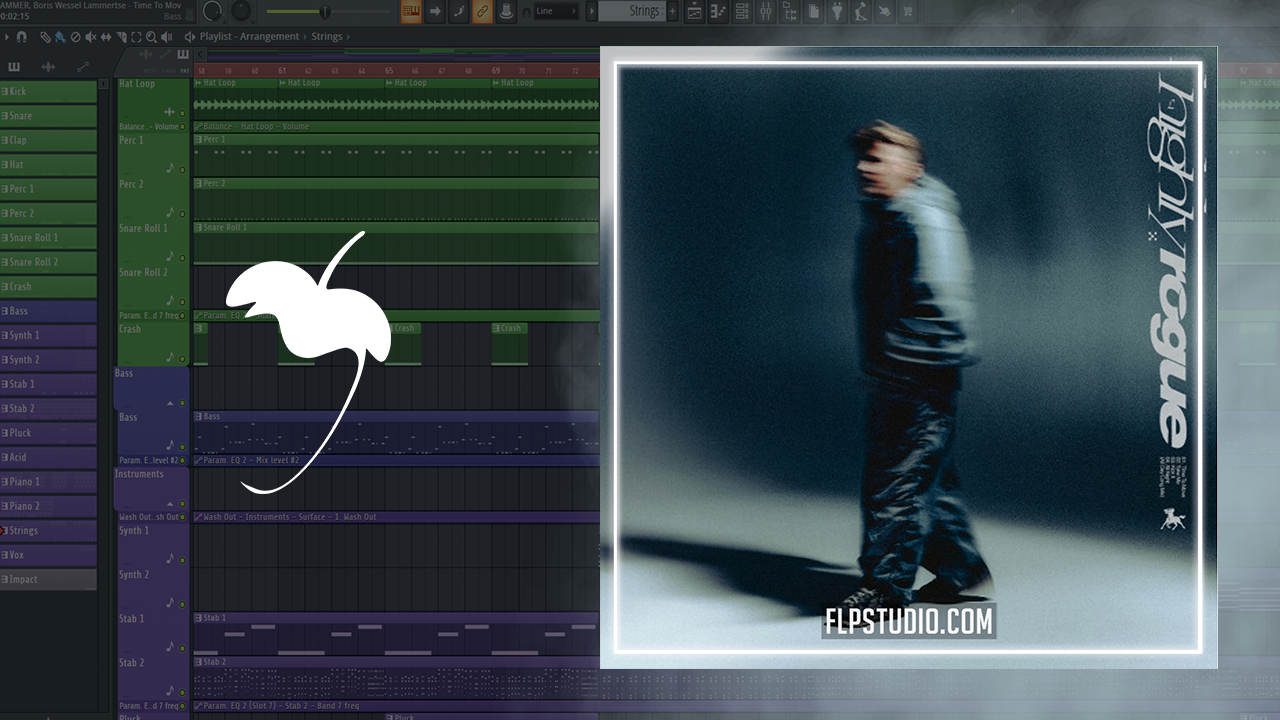Screen dimensions: 1280x720
Task: Select the Zoom tool in playlist toolbar
Action: point(150,37)
